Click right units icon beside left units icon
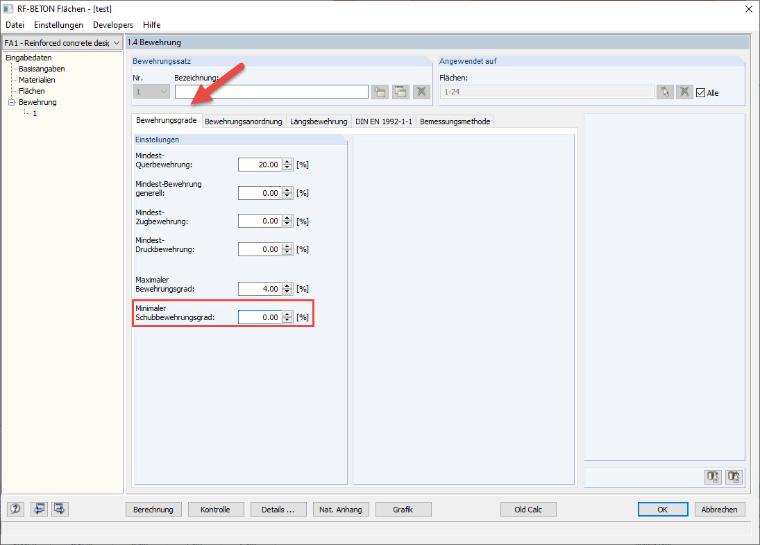Screen dimensions: 760x545 pos(734,477)
